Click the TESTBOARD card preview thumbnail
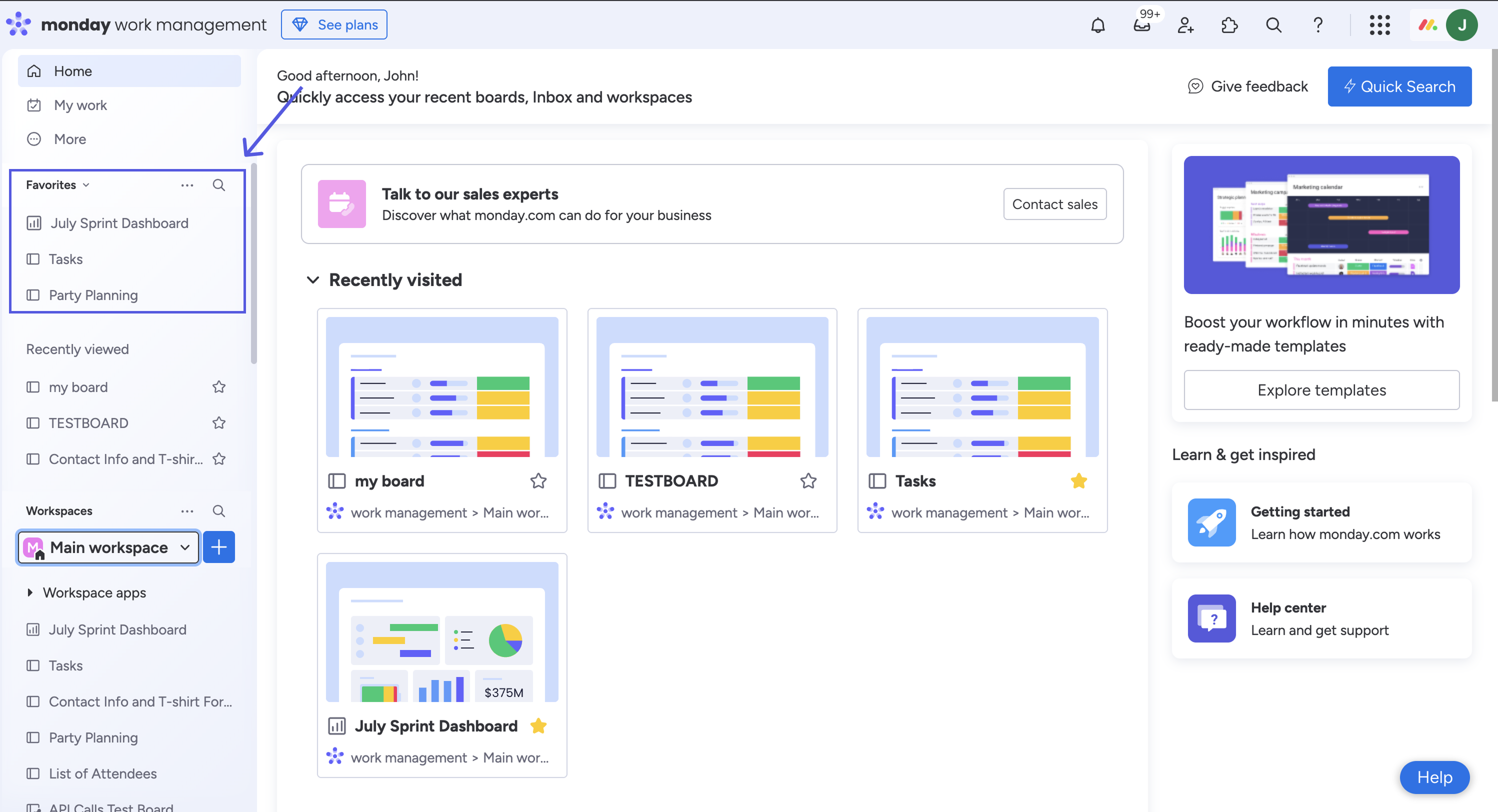Viewport: 1498px width, 812px height. tap(712, 387)
